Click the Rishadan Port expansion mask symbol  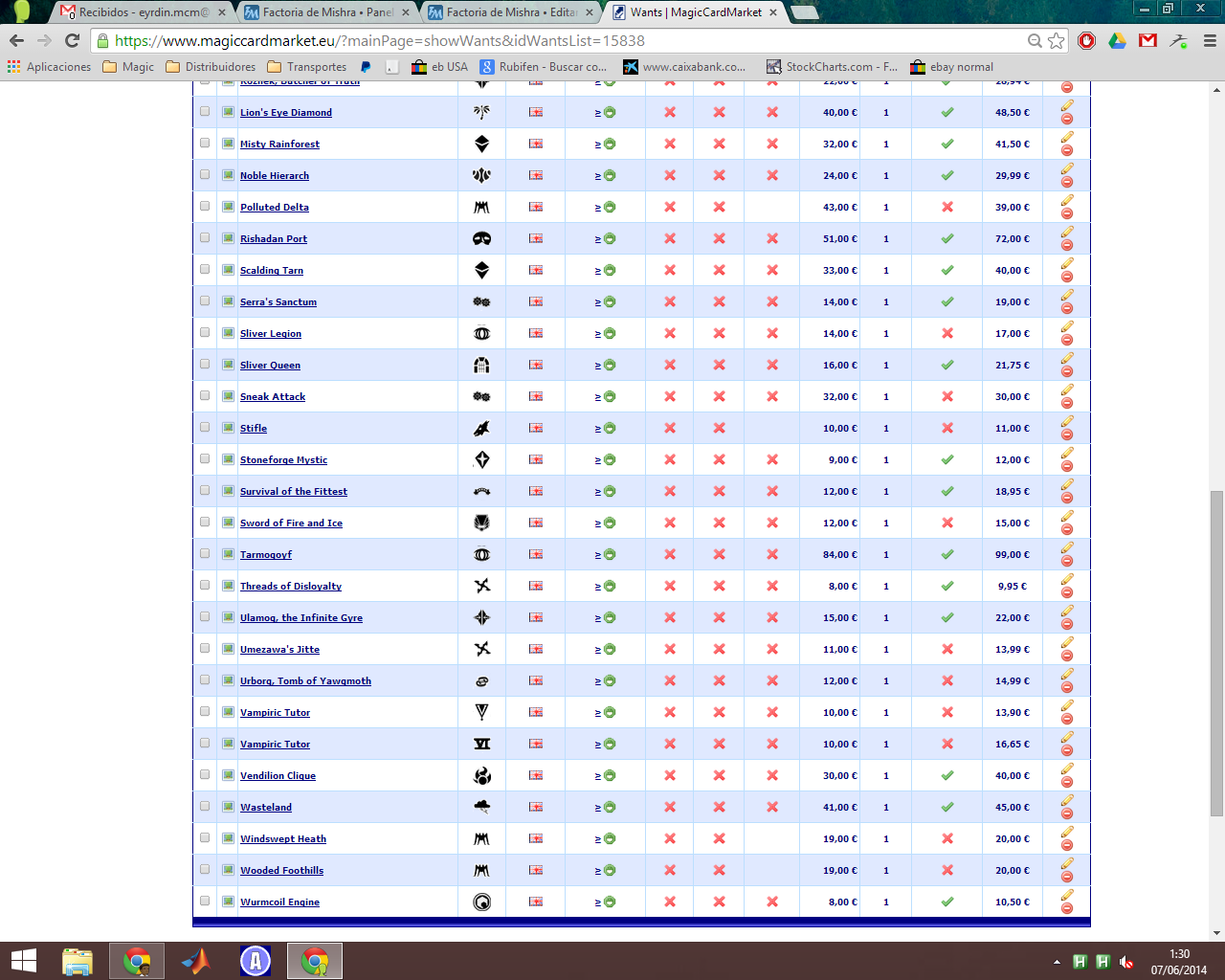tap(482, 238)
